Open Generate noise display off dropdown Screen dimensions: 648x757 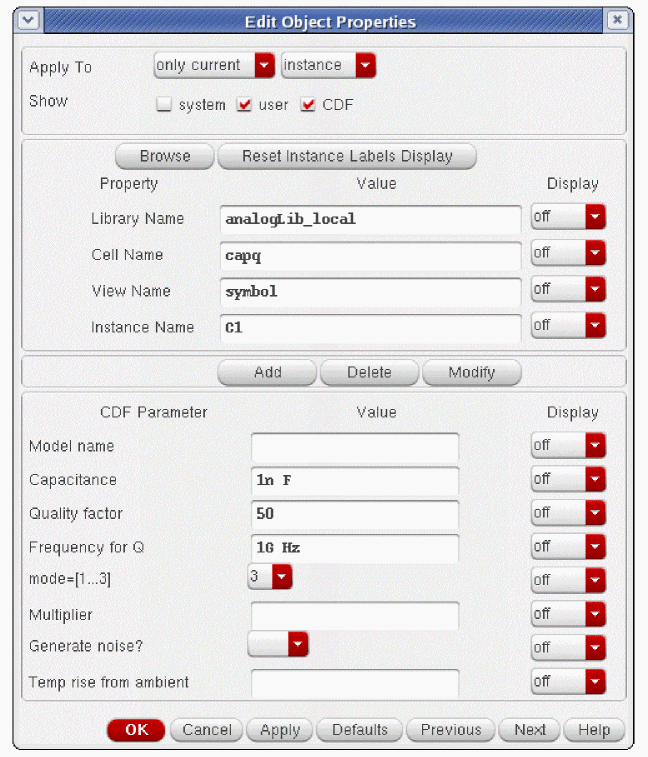568,648
